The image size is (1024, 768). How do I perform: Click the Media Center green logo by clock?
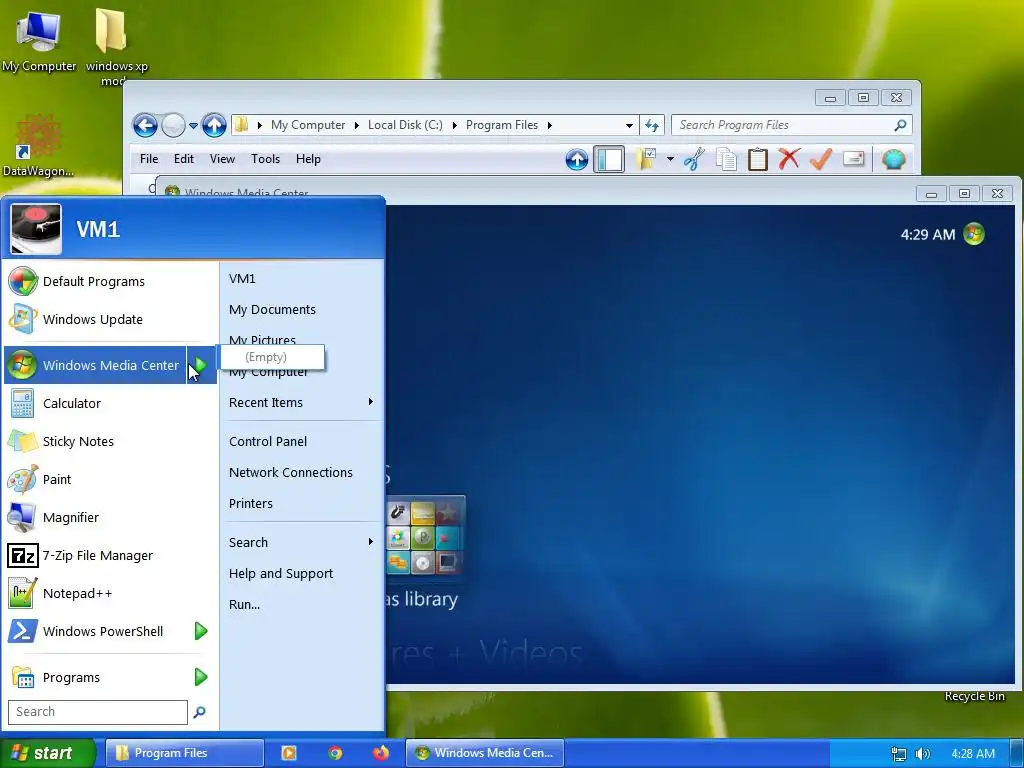[x=974, y=234]
